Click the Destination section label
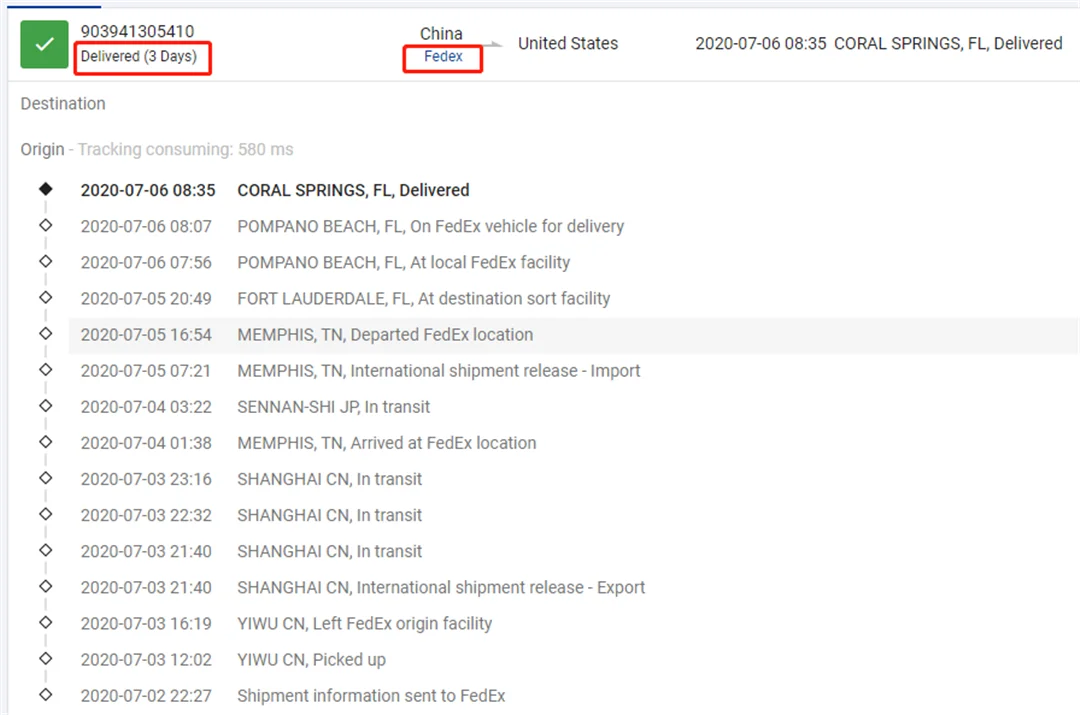 63,103
